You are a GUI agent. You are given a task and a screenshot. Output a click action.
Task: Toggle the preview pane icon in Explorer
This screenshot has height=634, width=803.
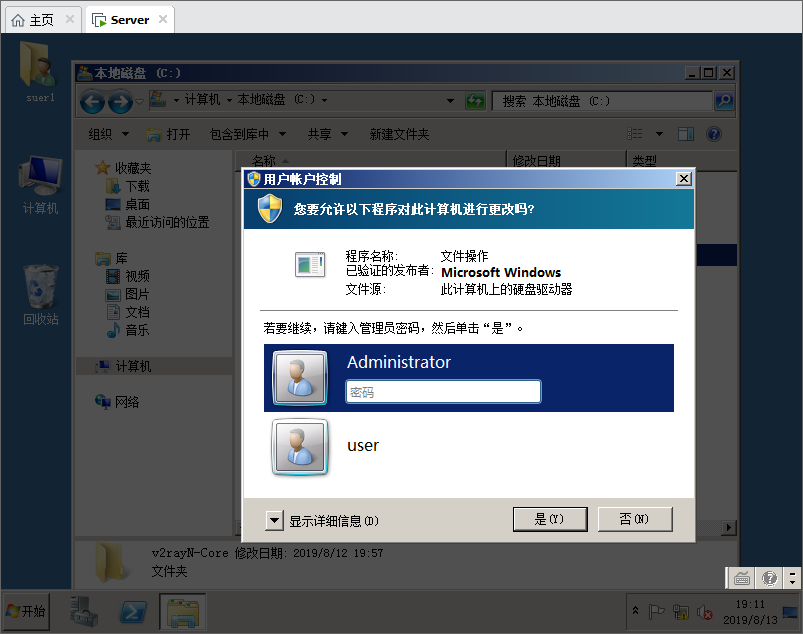(686, 134)
